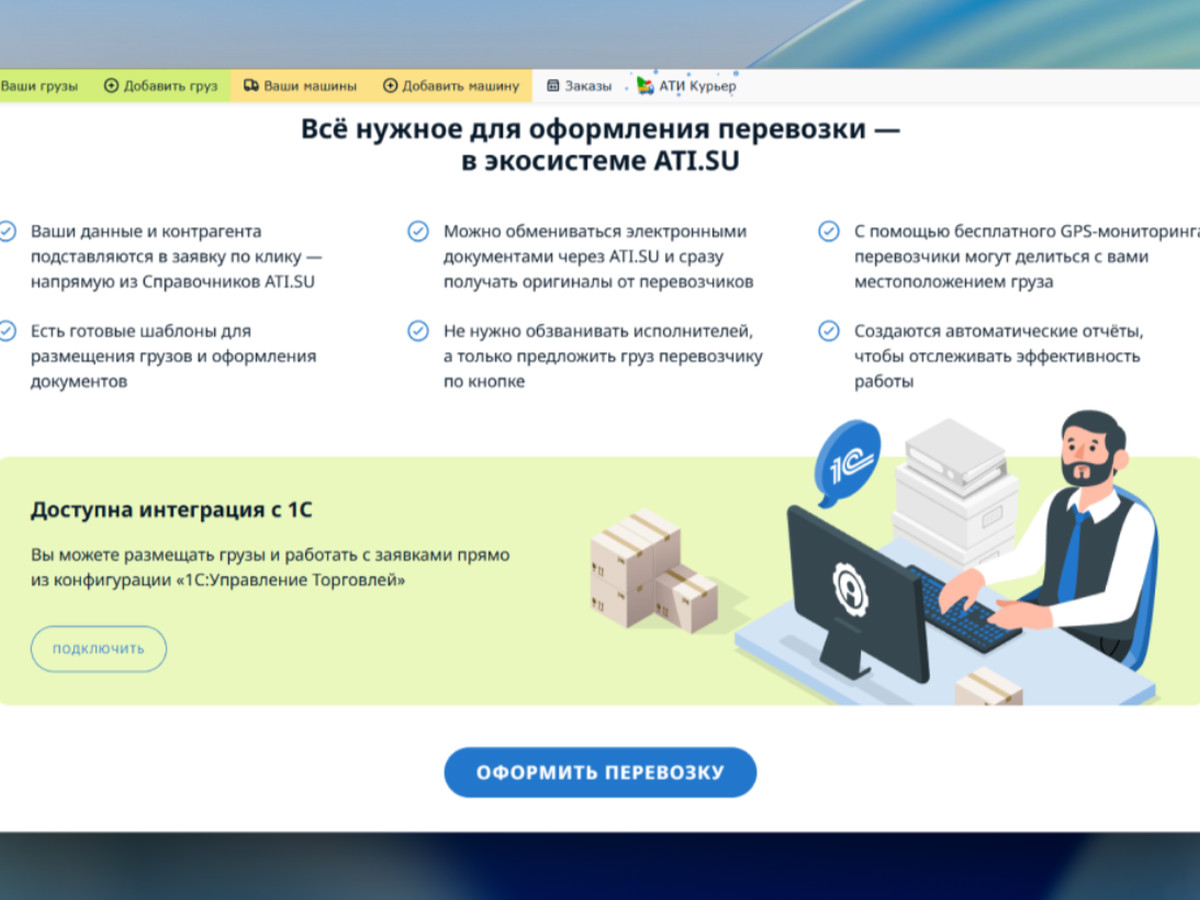Image resolution: width=1200 pixels, height=900 pixels.
Task: Click the АТИ Курьер logo icon
Action: [645, 86]
